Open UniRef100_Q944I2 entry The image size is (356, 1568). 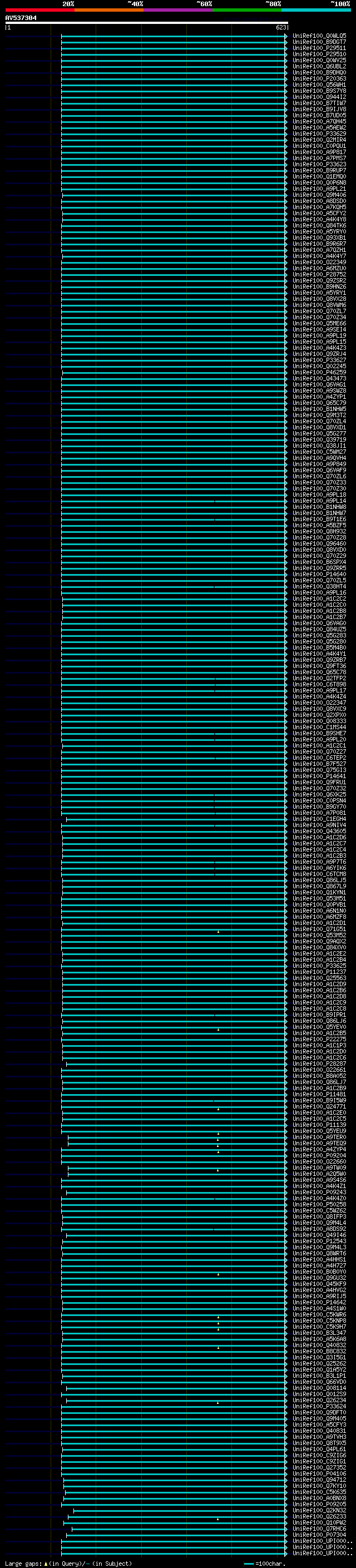(319, 97)
